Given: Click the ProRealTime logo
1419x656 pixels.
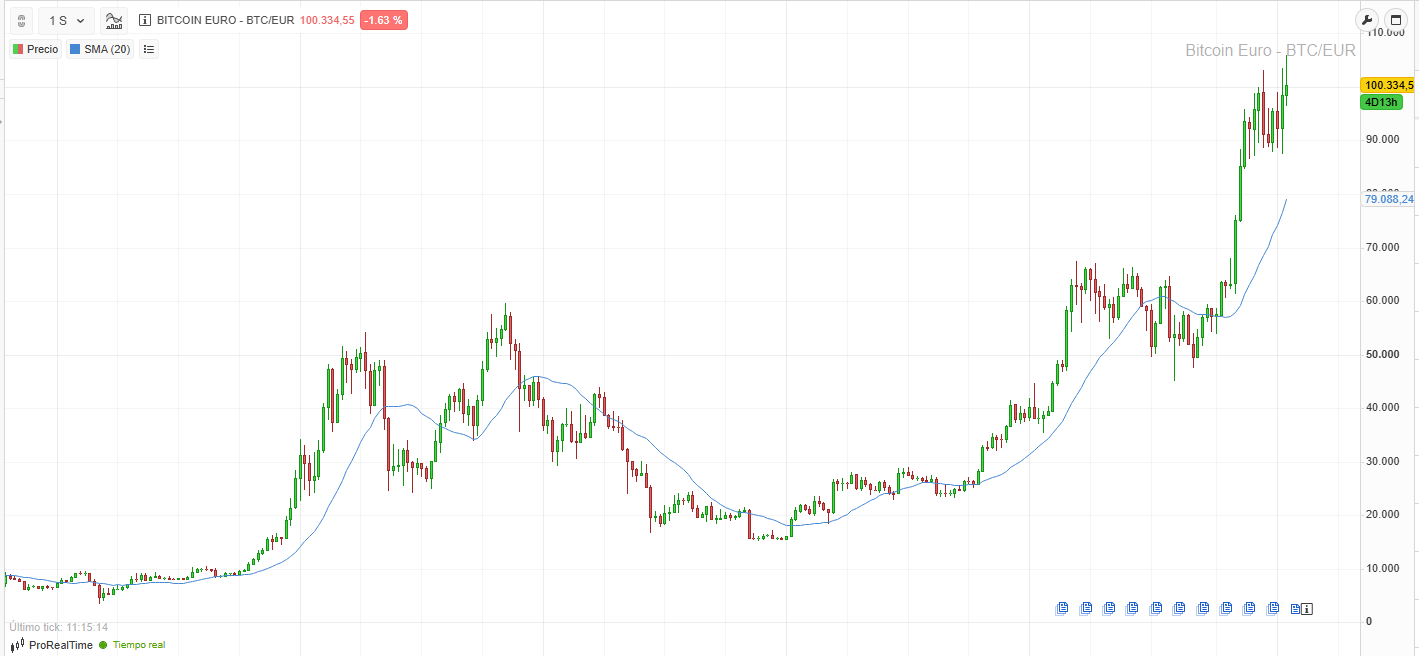Looking at the screenshot, I should pos(52,645).
